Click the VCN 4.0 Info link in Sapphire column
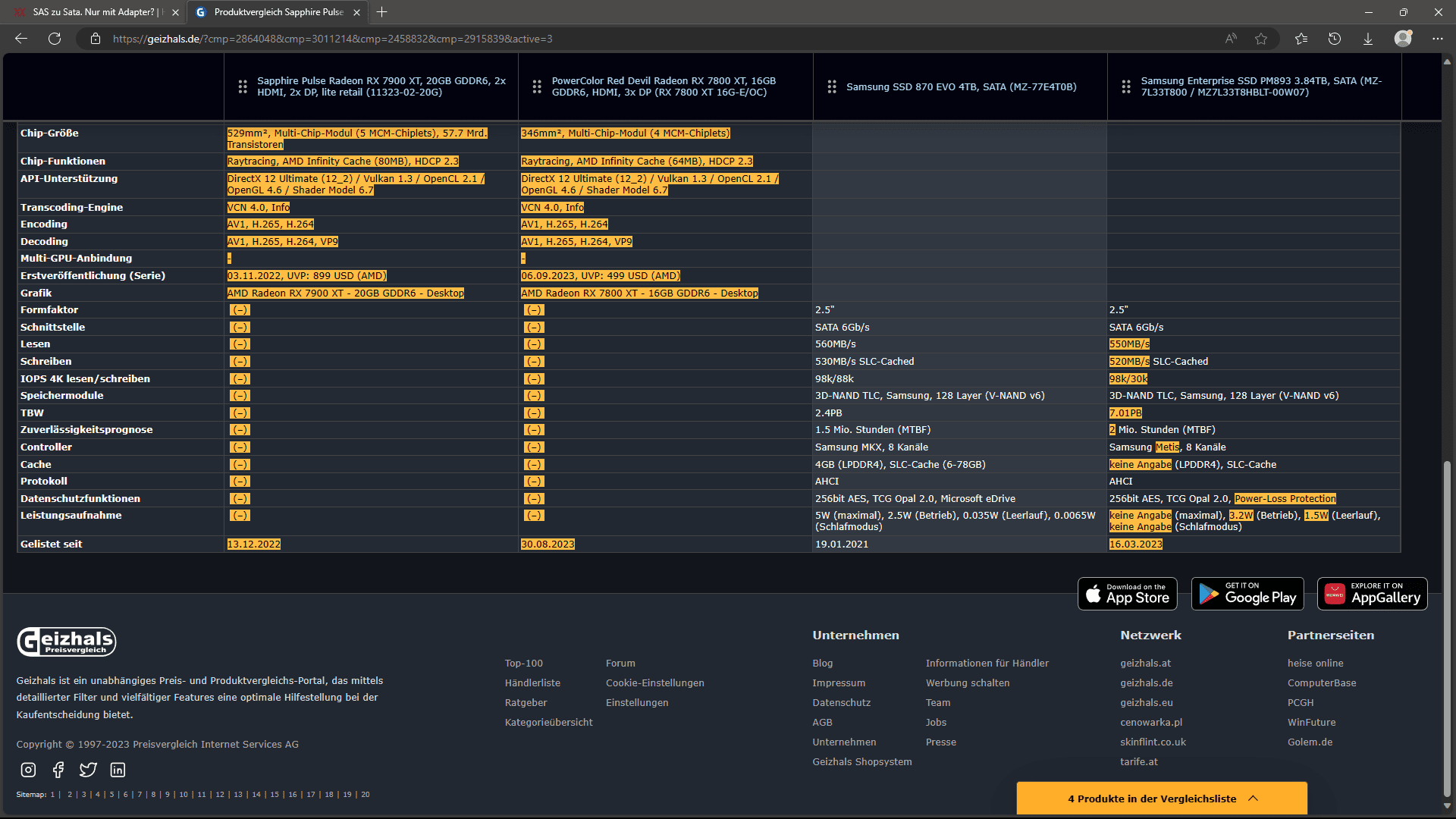Image resolution: width=1456 pixels, height=819 pixels. (x=280, y=208)
